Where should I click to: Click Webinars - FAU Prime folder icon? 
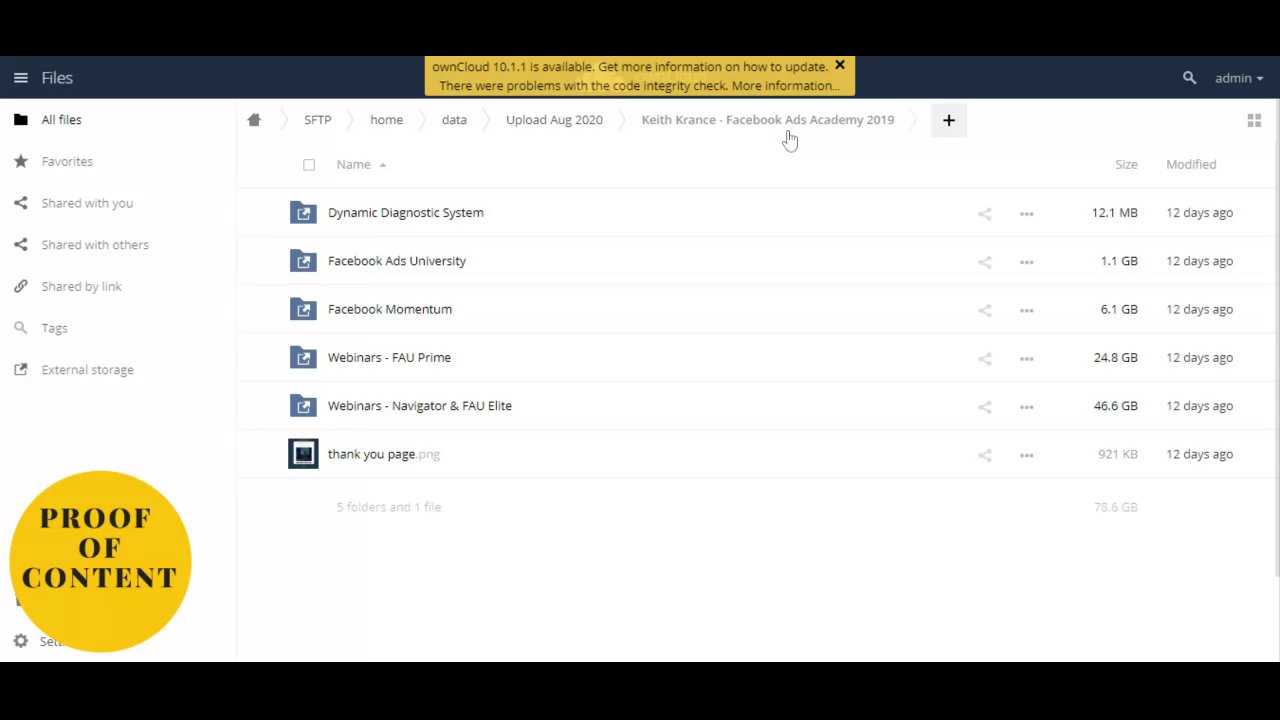[303, 357]
